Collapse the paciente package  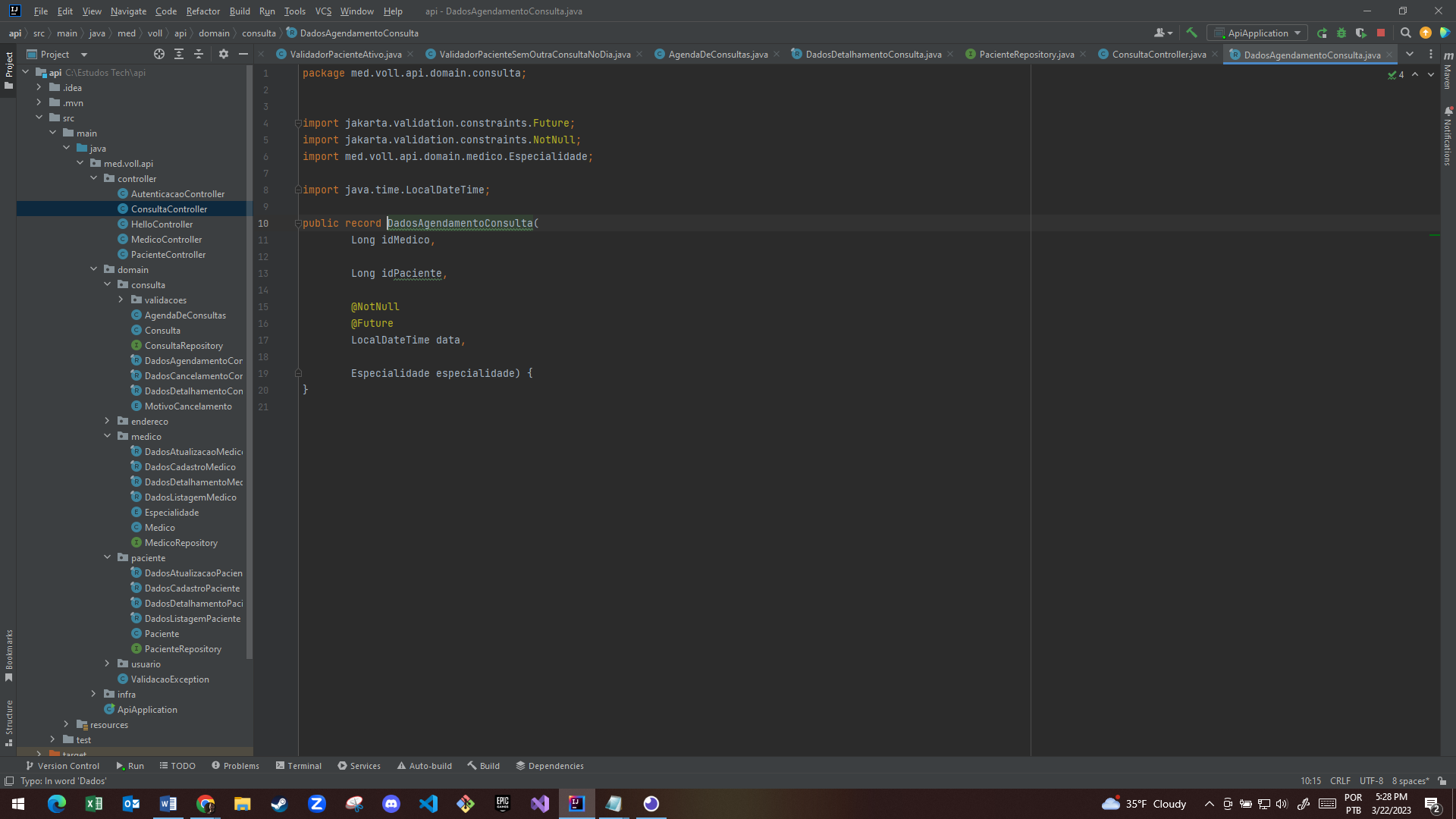(107, 557)
